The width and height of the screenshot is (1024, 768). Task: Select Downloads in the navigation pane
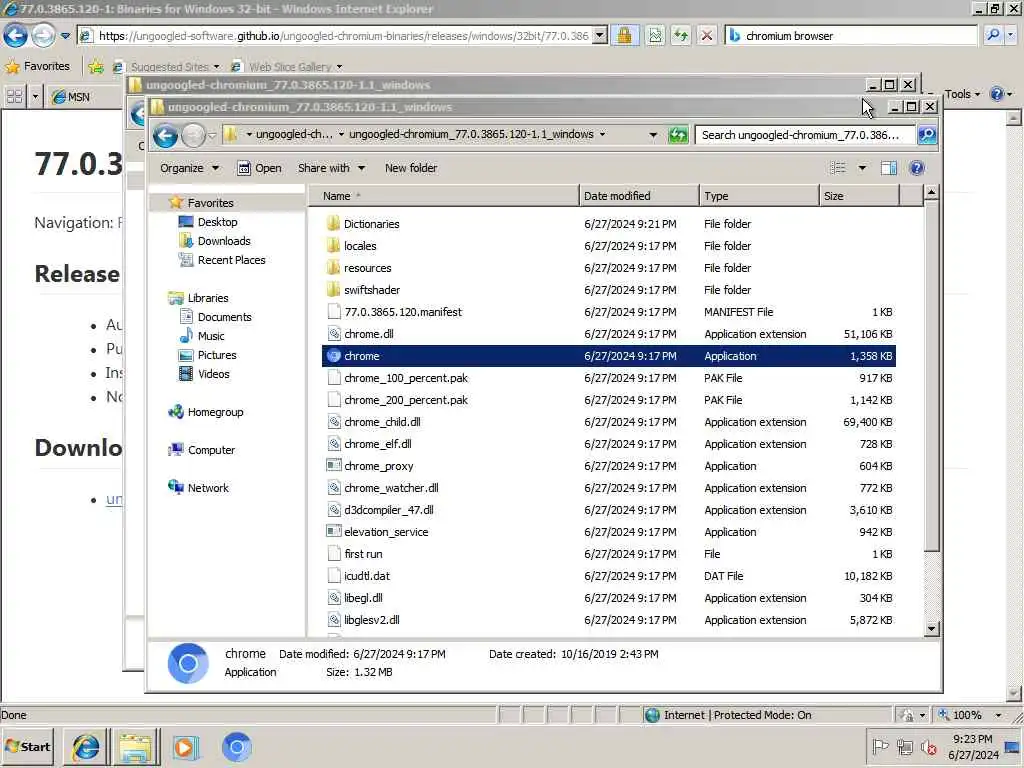(x=223, y=241)
